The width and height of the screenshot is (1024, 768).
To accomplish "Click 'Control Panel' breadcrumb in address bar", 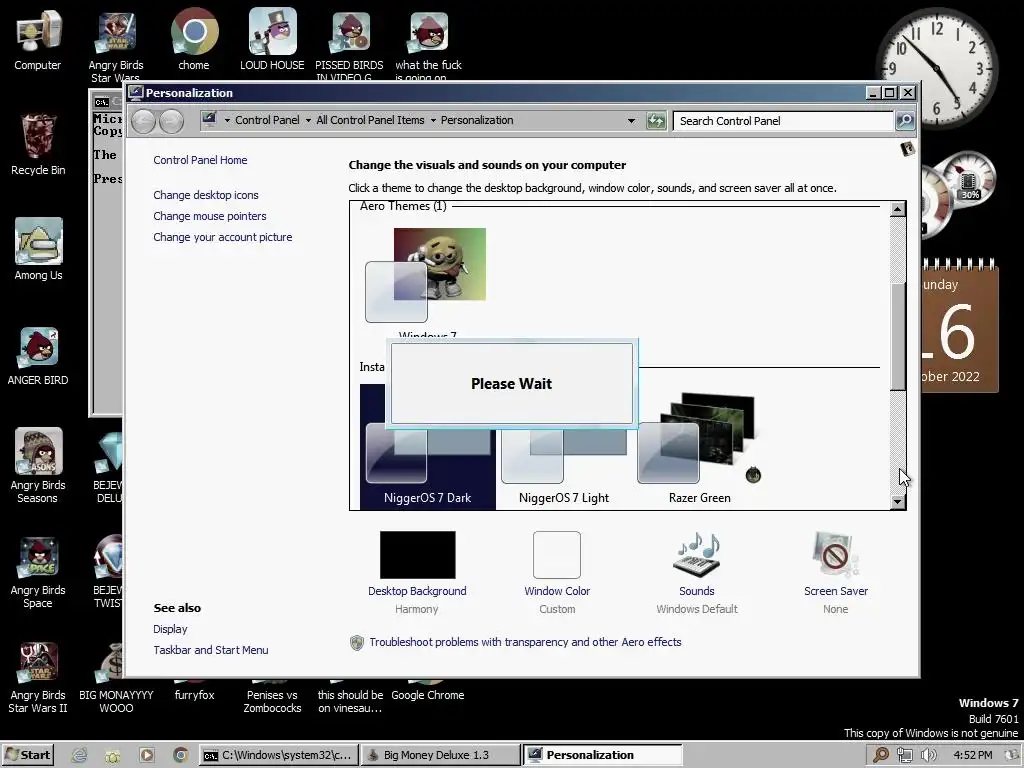I will 267,120.
